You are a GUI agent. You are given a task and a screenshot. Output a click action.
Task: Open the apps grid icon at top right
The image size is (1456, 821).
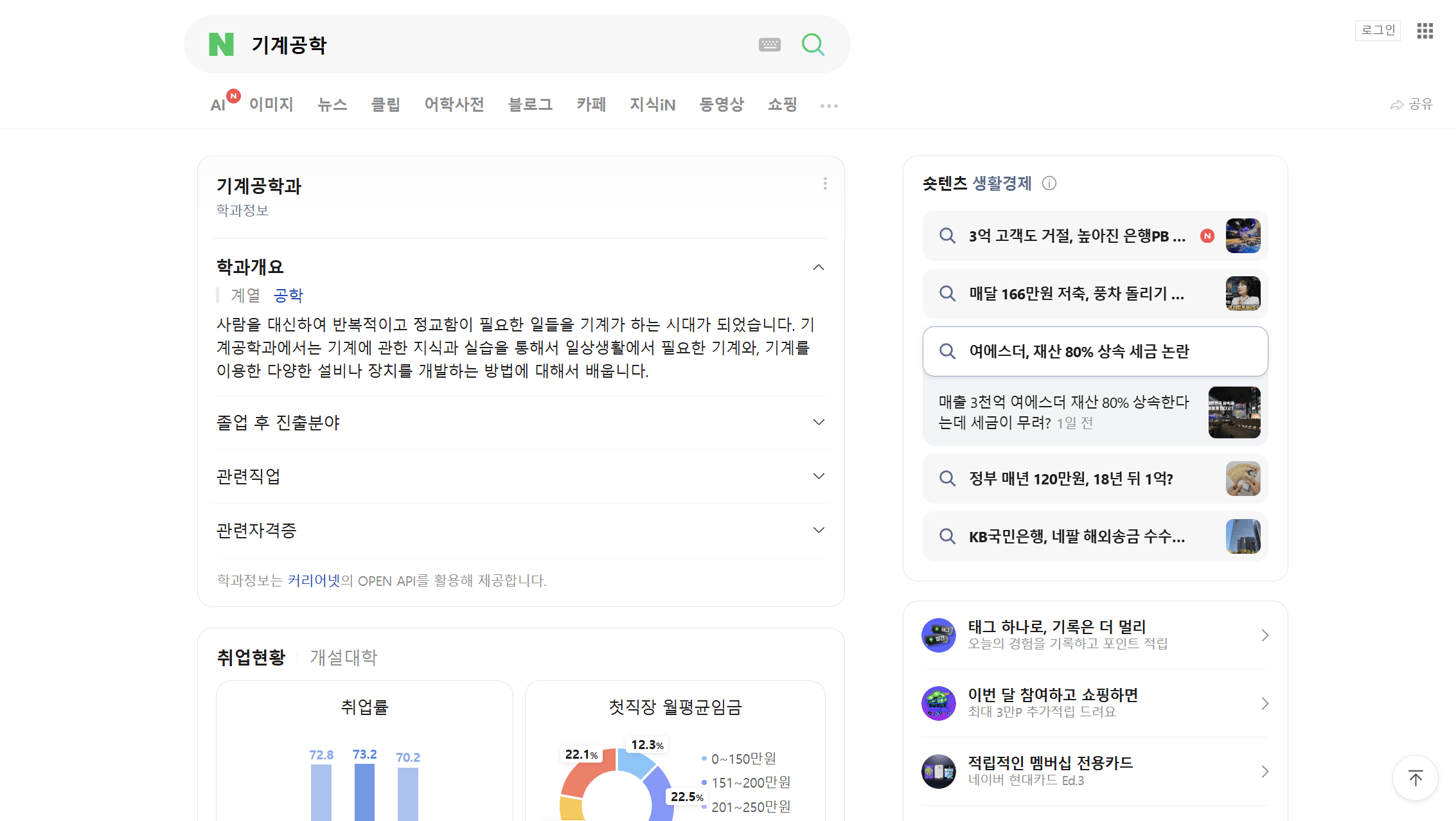(1425, 30)
